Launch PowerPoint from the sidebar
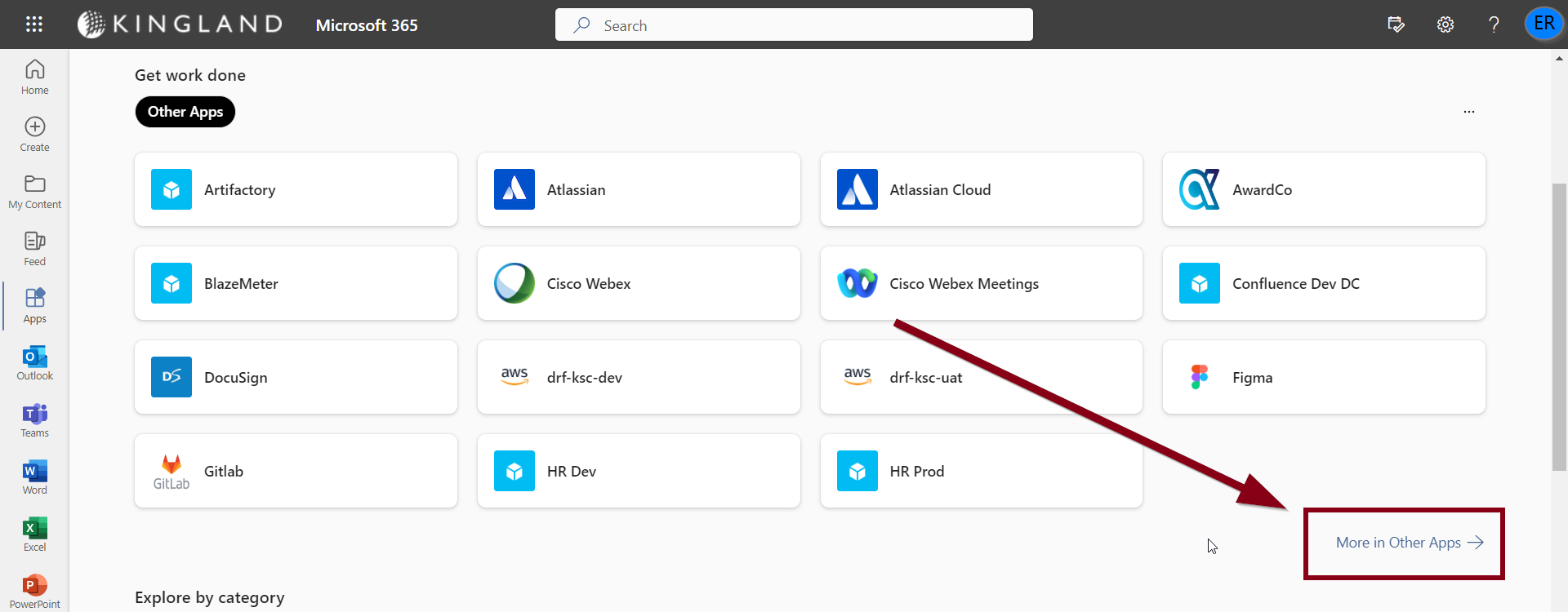This screenshot has height=612, width=1568. click(35, 592)
